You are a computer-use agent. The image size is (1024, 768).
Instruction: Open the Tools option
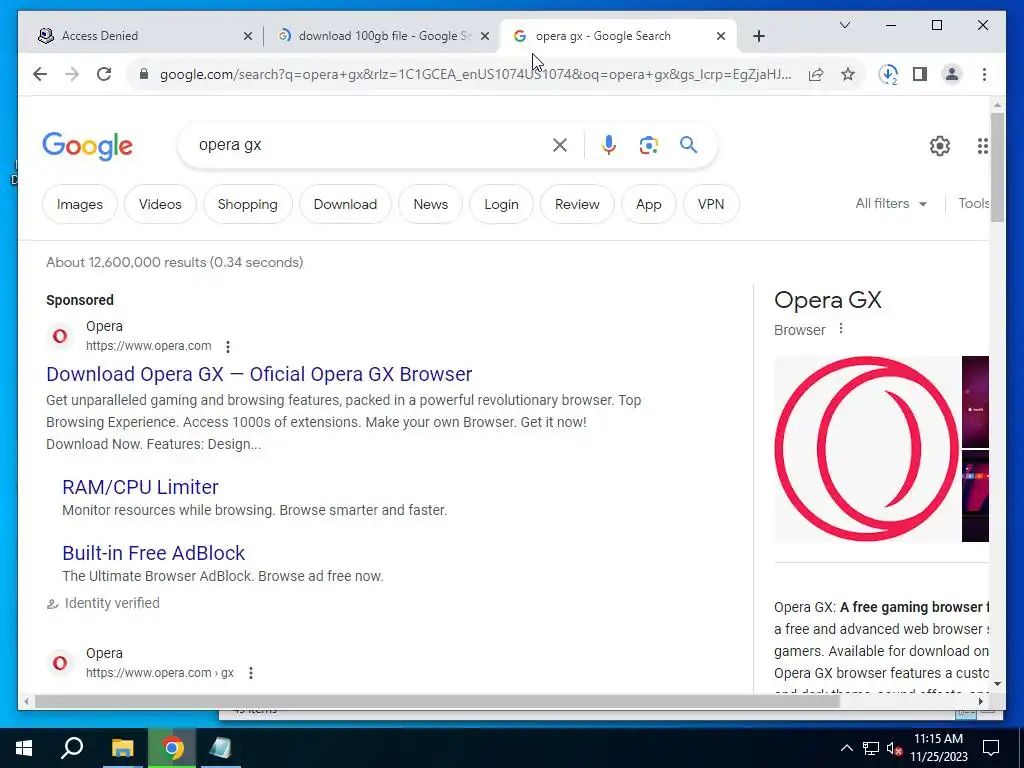[x=973, y=204]
